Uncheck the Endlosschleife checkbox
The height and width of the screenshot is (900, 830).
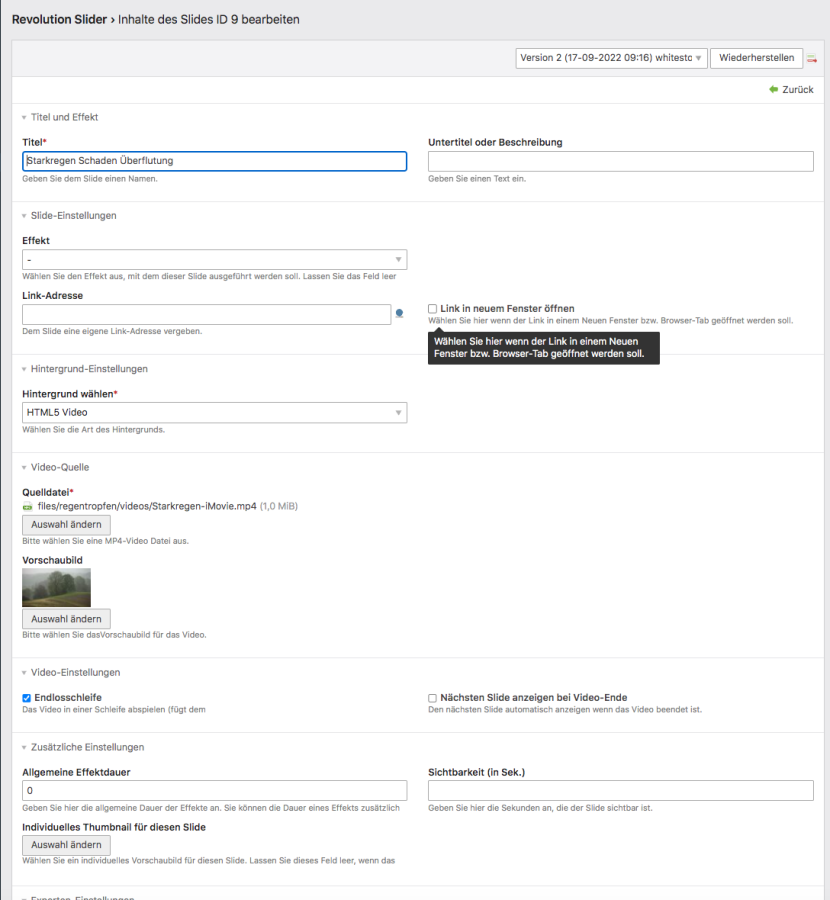(27, 698)
